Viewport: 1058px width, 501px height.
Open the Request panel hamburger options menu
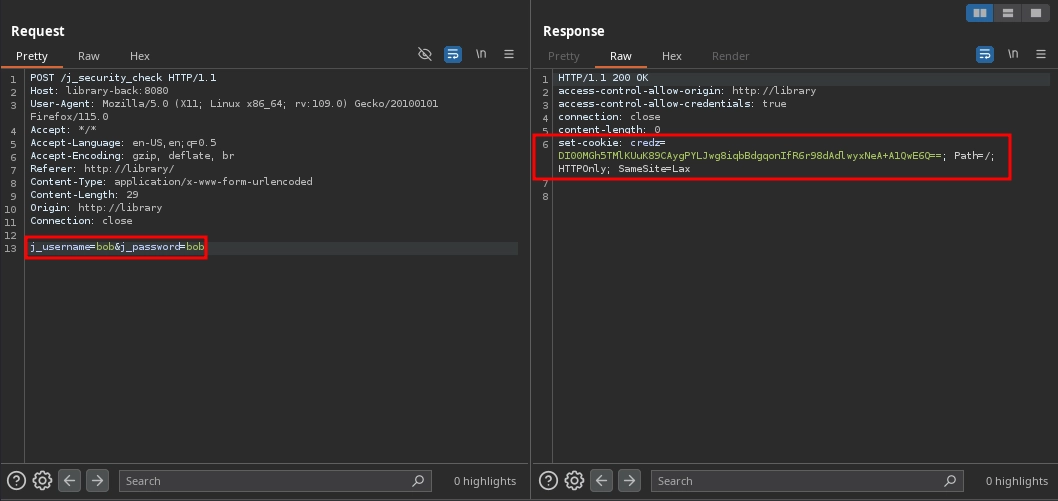[509, 54]
